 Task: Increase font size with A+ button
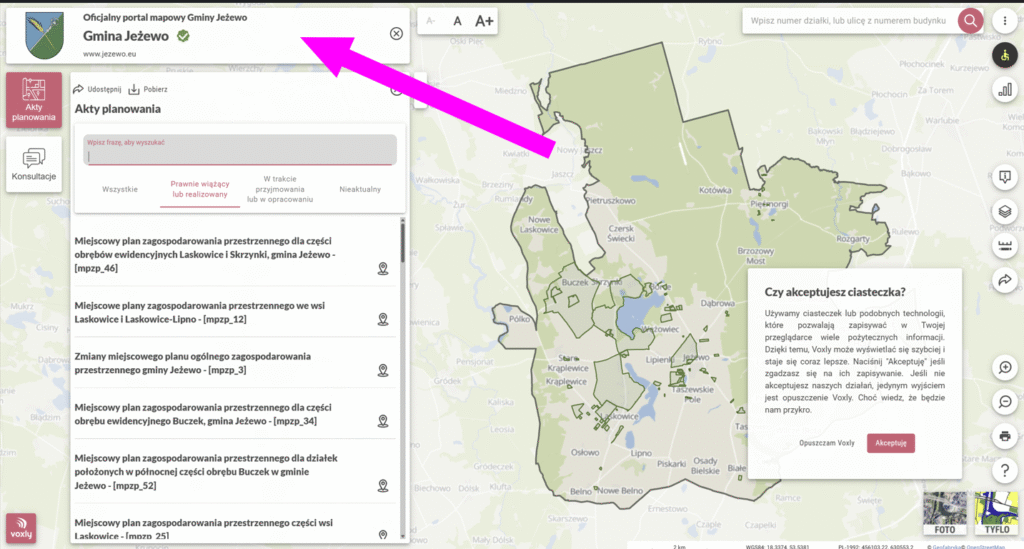tap(484, 21)
